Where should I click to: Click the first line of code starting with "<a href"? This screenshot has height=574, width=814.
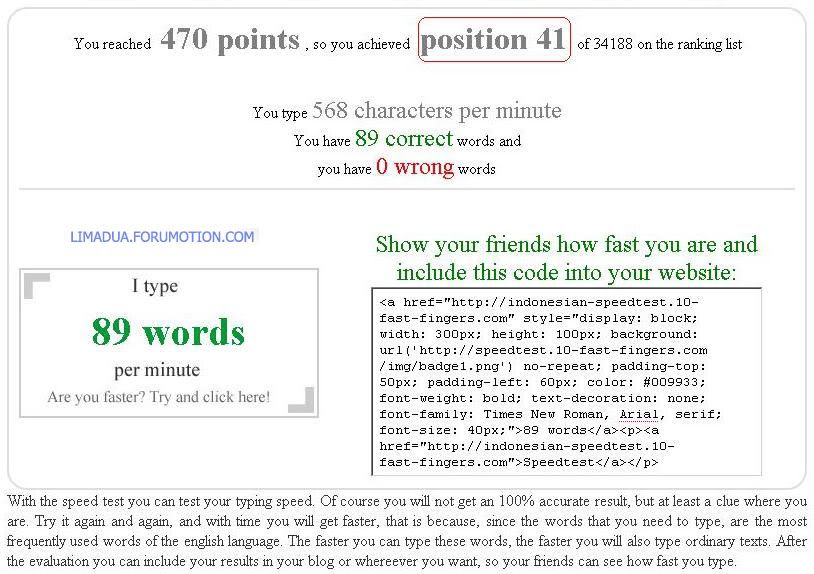tap(539, 301)
